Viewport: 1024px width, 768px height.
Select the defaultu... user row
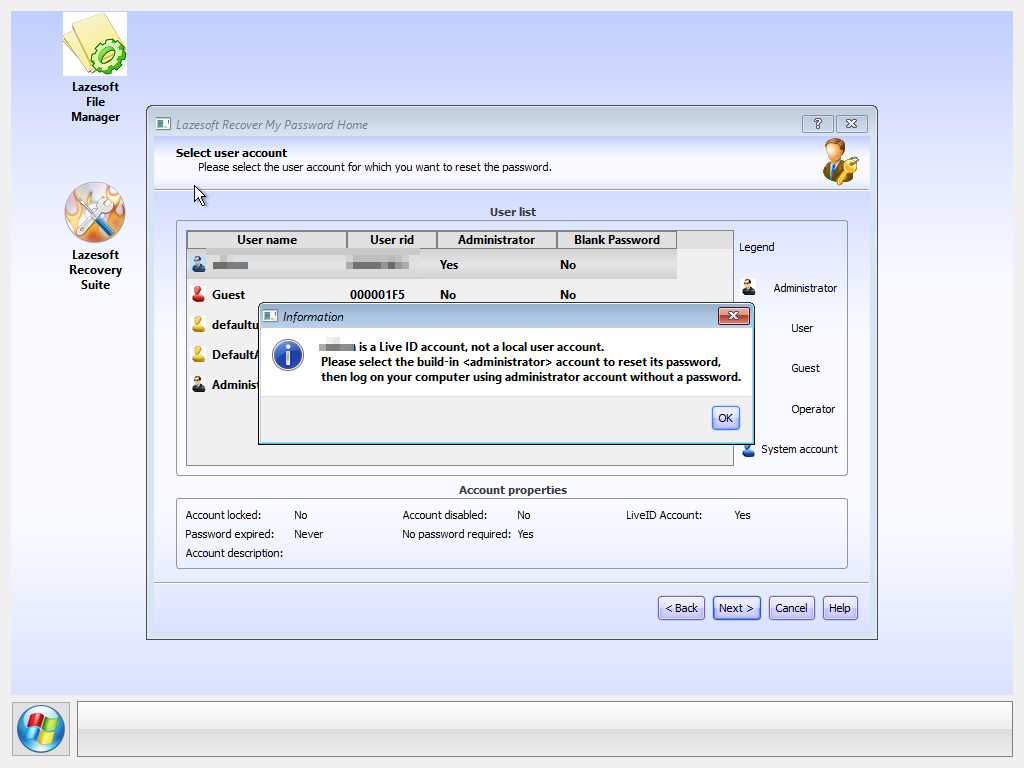(x=223, y=325)
